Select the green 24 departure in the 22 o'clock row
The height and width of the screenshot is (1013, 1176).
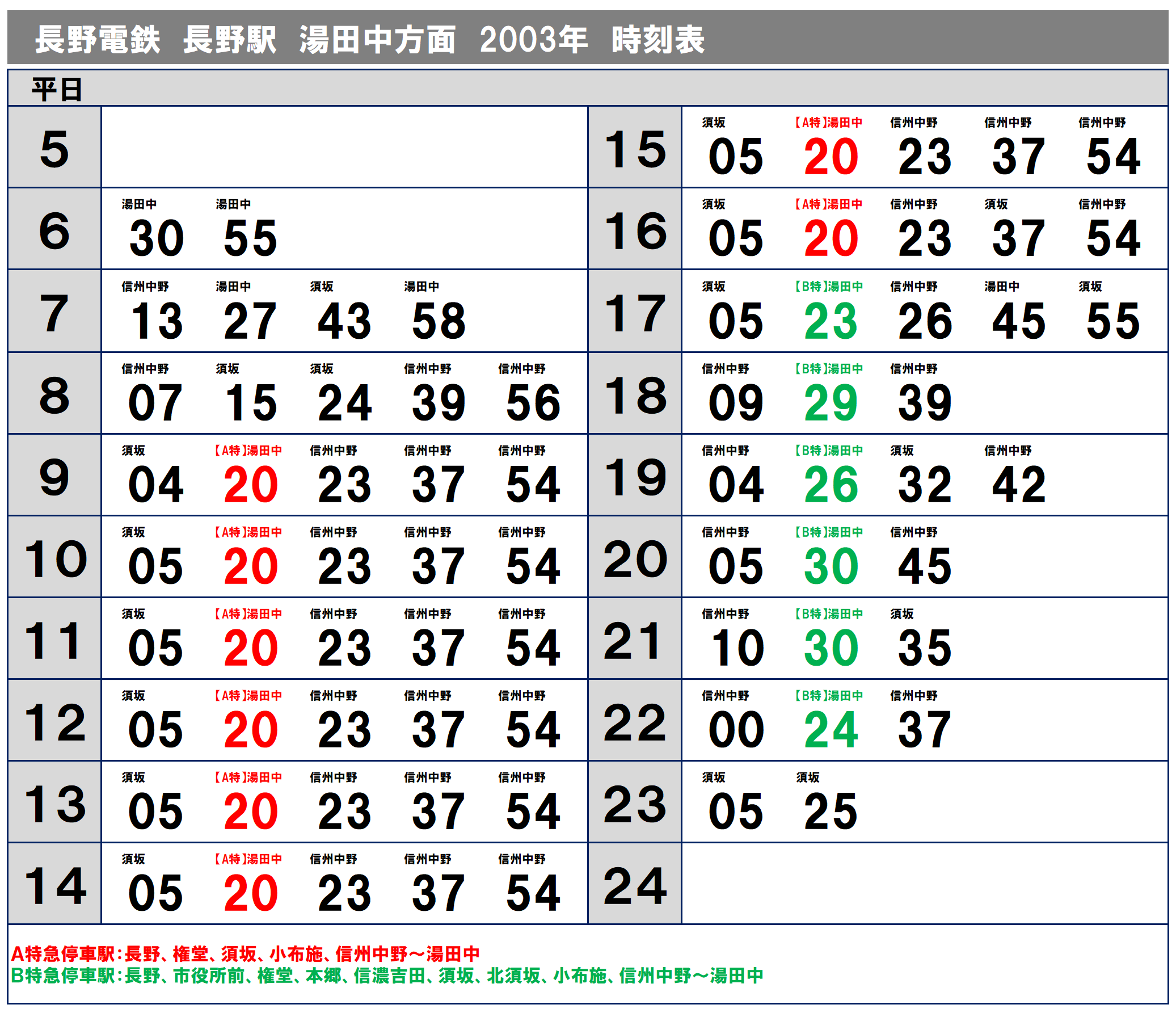[831, 730]
